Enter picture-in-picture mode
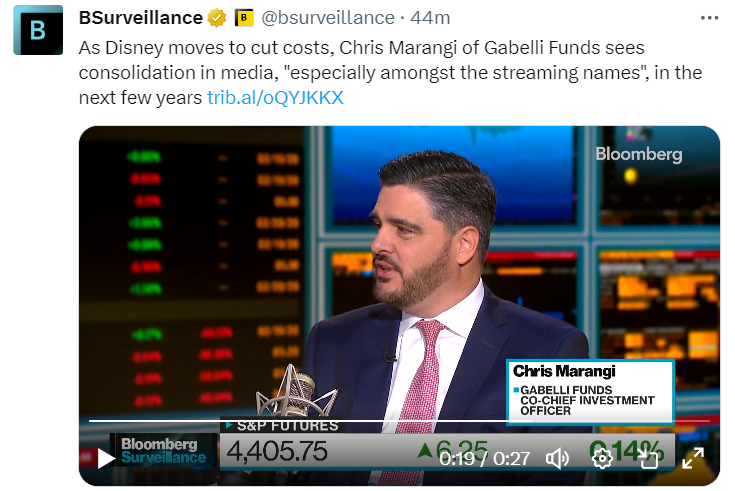 coord(648,459)
